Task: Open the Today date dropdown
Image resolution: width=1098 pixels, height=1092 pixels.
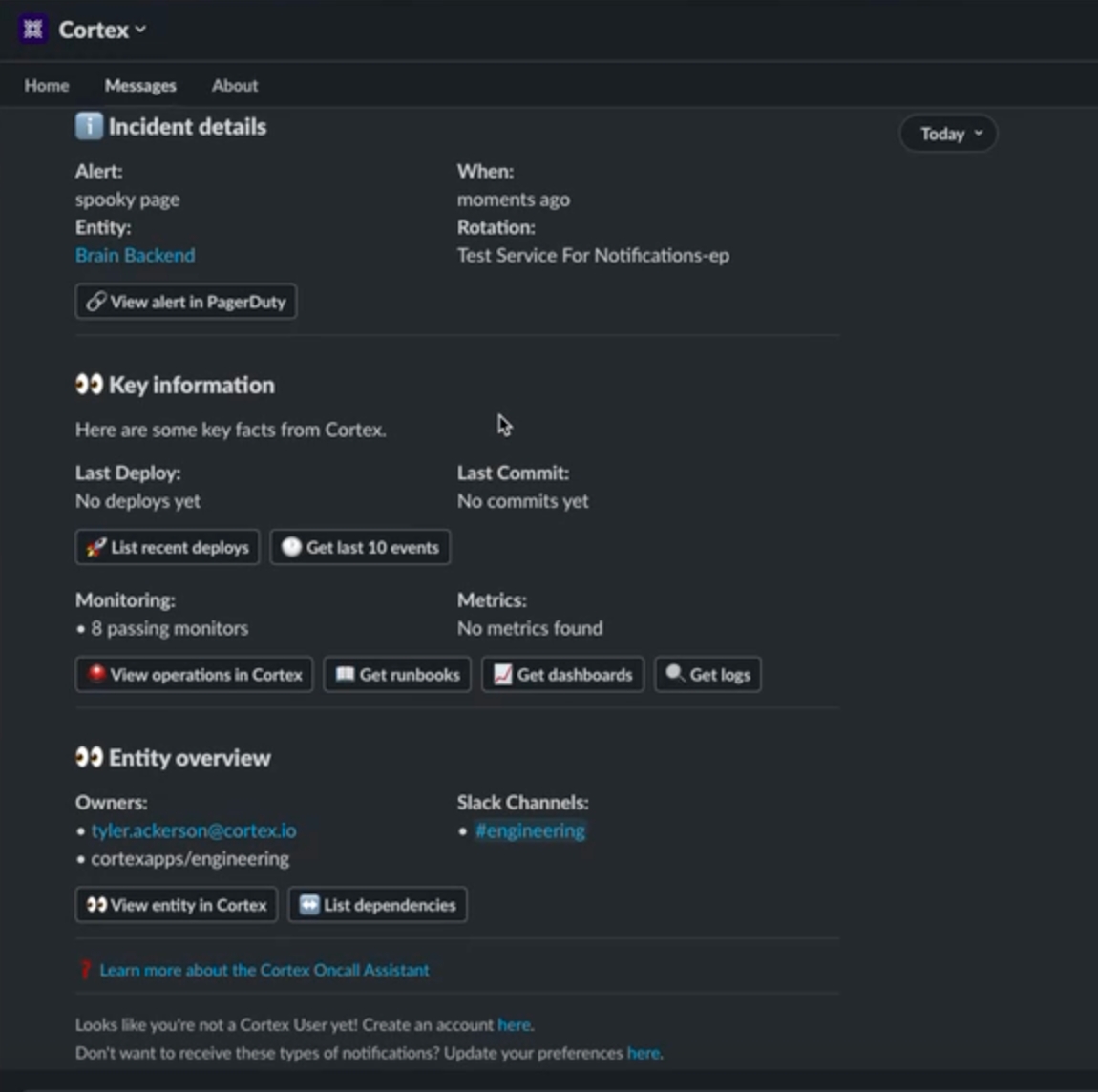Action: 948,134
